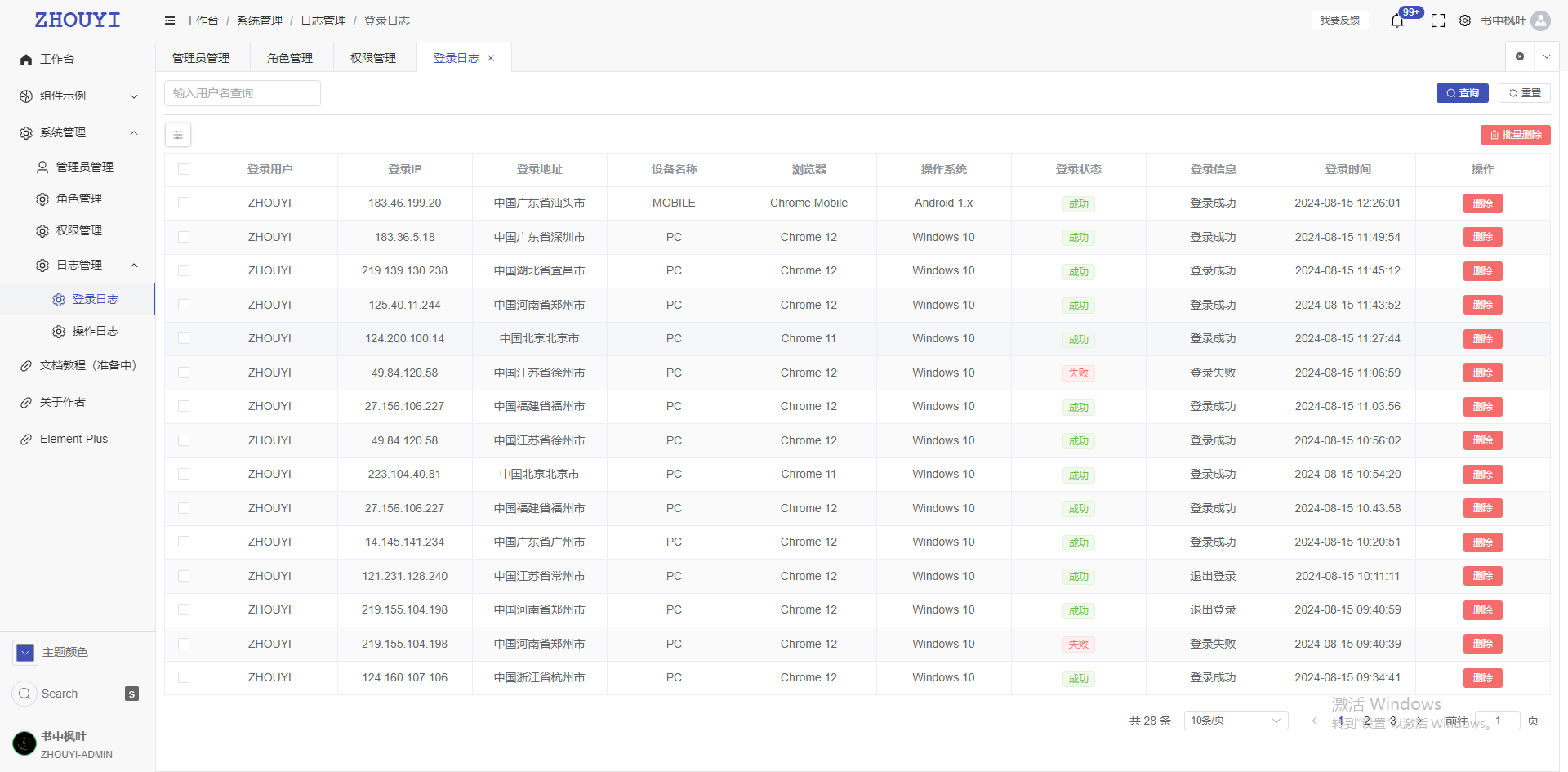The height and width of the screenshot is (772, 1568).
Task: Click the 工作台 home icon in the sidebar
Action: click(x=26, y=60)
